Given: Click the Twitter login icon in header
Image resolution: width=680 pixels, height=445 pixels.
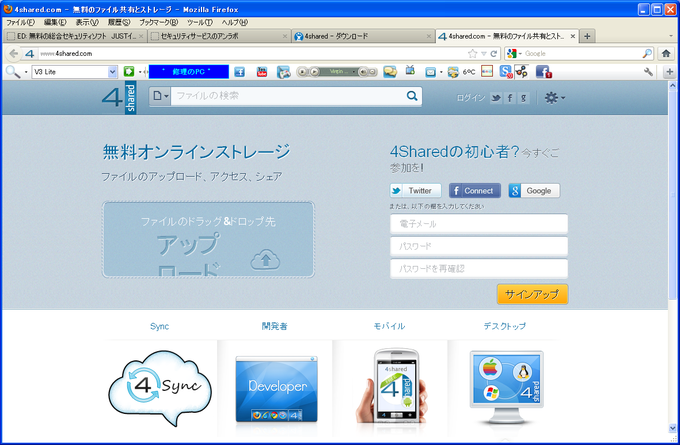Looking at the screenshot, I should point(496,98).
